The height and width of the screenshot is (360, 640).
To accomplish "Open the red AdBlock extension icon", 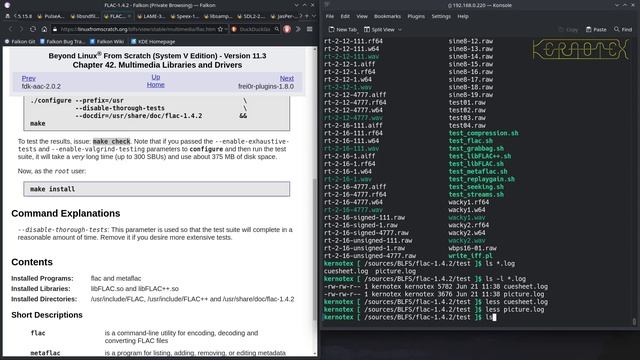I will (x=287, y=29).
